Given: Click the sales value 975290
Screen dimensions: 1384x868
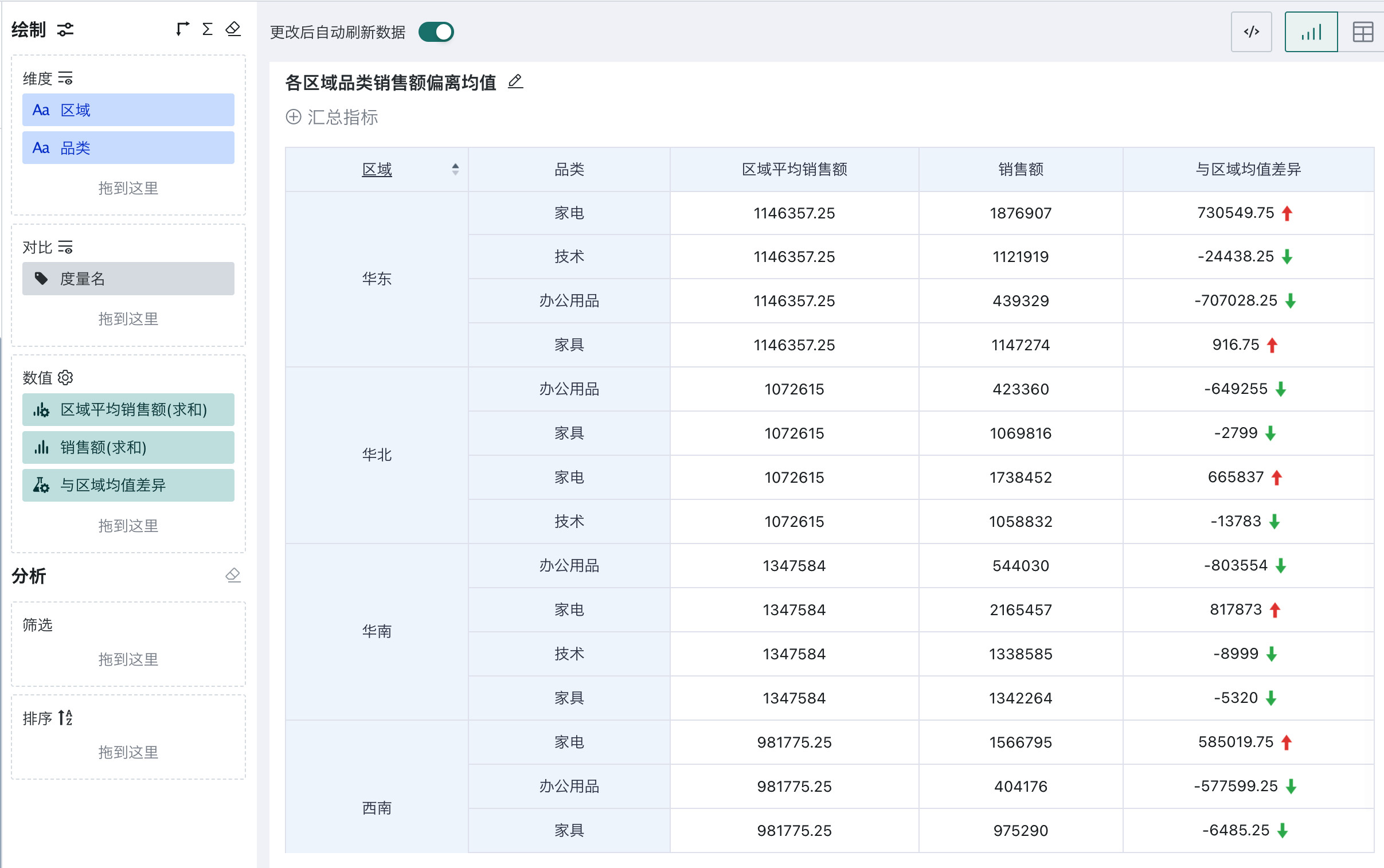Looking at the screenshot, I should tap(1021, 831).
